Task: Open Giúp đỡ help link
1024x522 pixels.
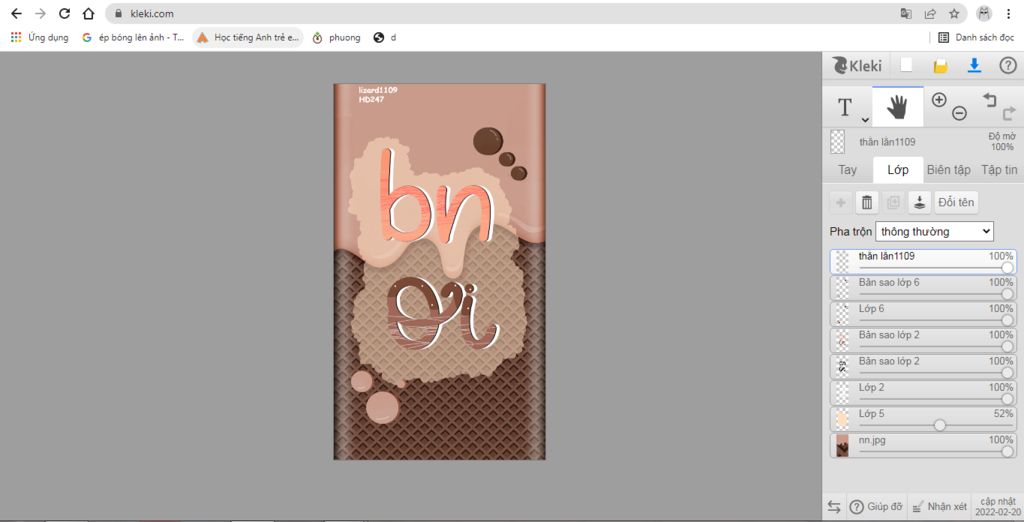Action: point(876,506)
